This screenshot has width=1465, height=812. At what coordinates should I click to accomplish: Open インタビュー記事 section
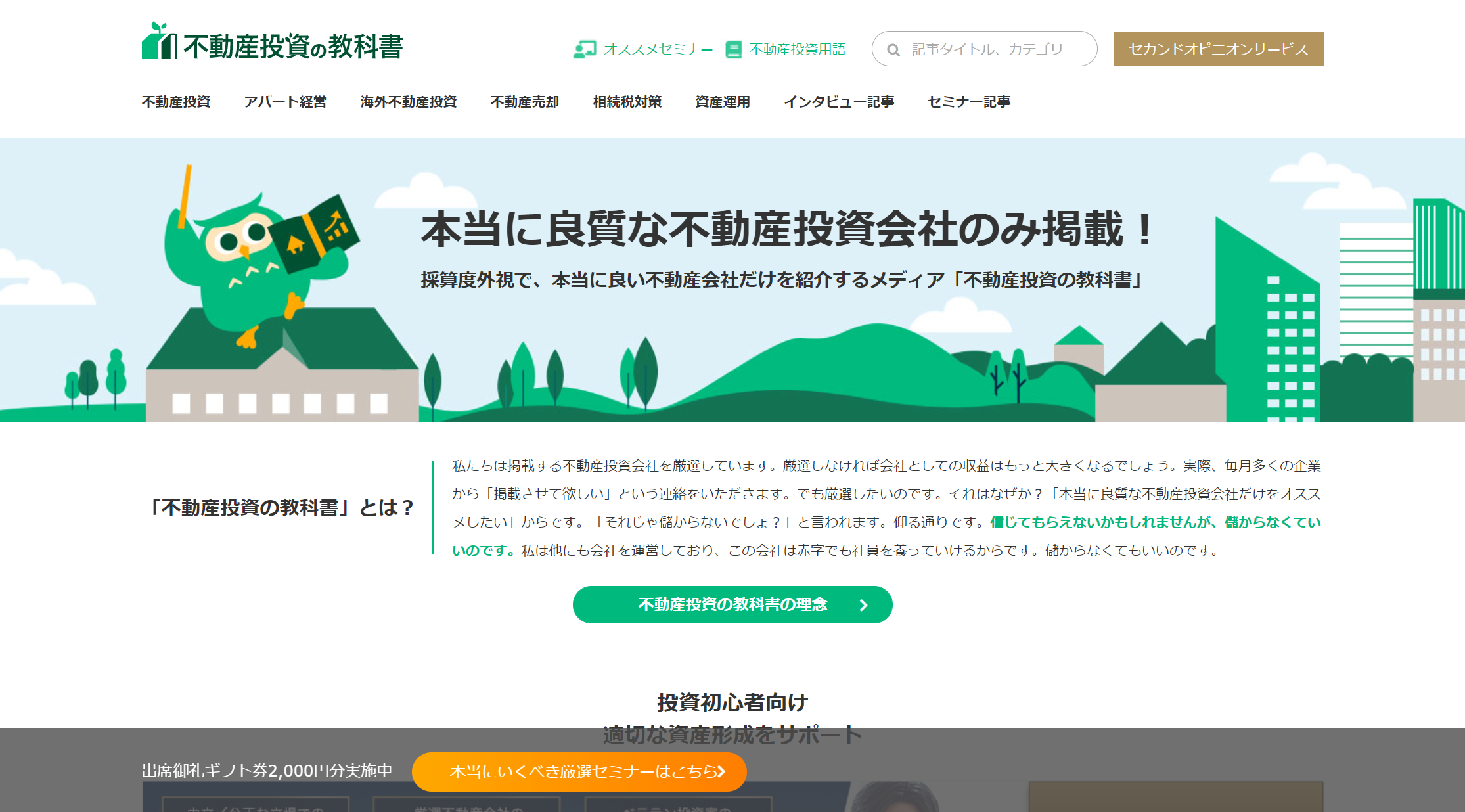838,102
